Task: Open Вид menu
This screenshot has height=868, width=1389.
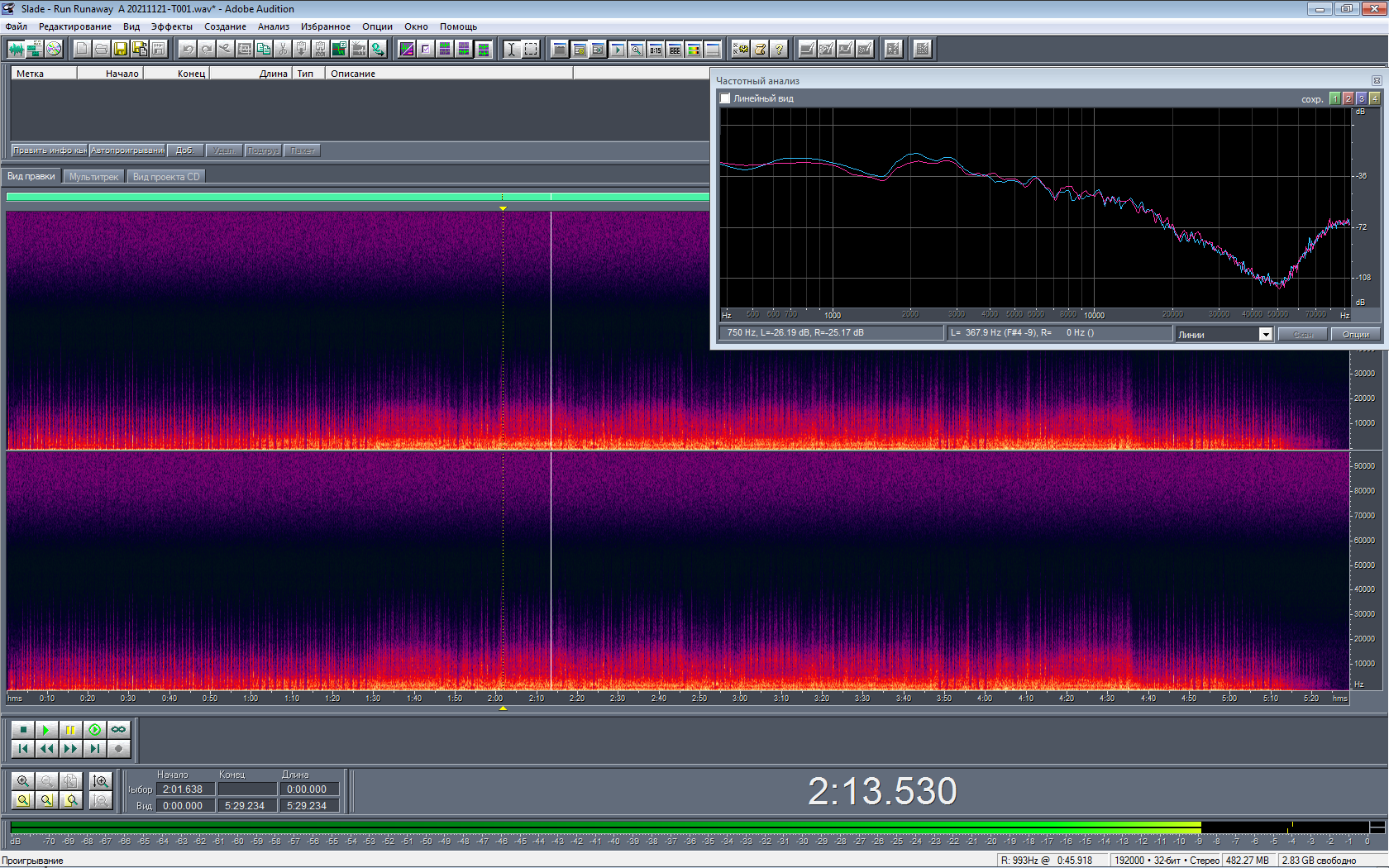Action: tap(131, 26)
